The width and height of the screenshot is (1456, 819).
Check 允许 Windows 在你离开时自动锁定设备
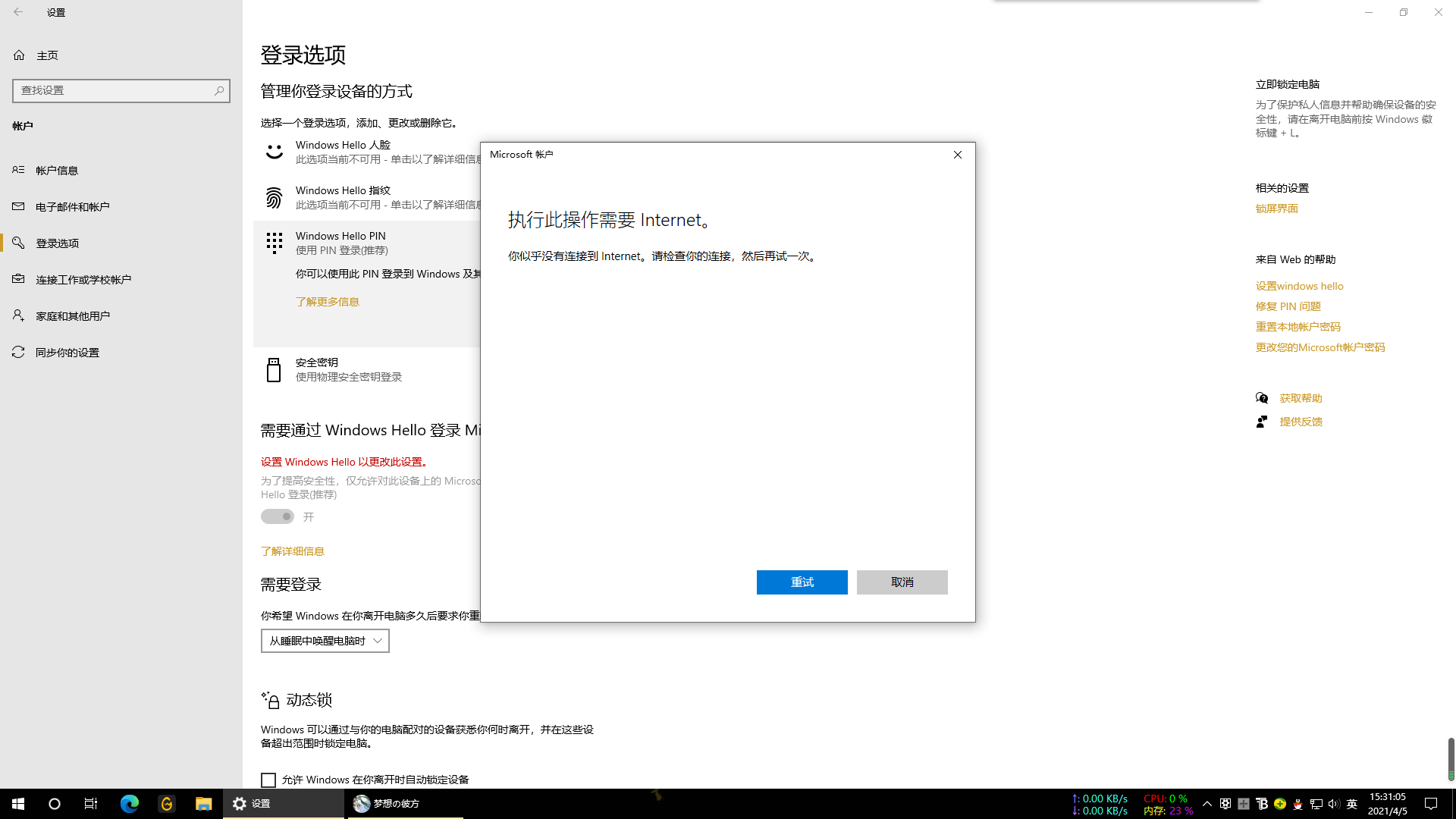click(x=268, y=780)
